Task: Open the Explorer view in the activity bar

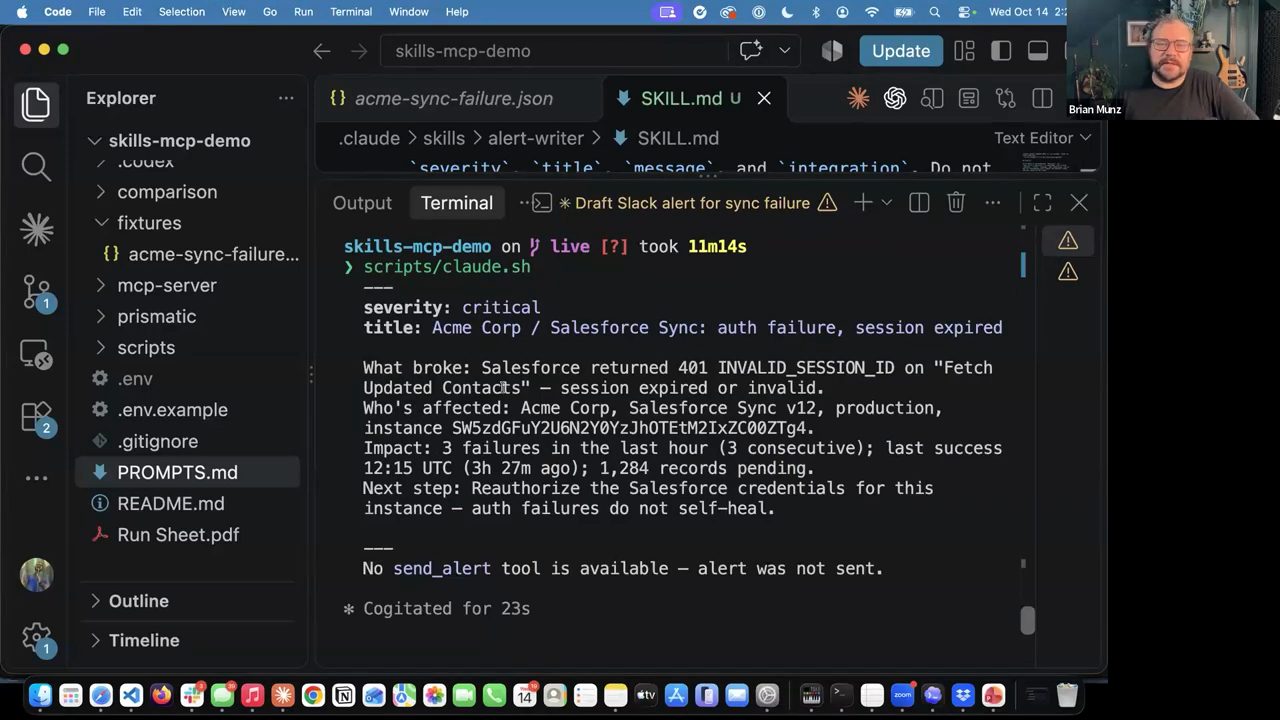Action: (36, 104)
